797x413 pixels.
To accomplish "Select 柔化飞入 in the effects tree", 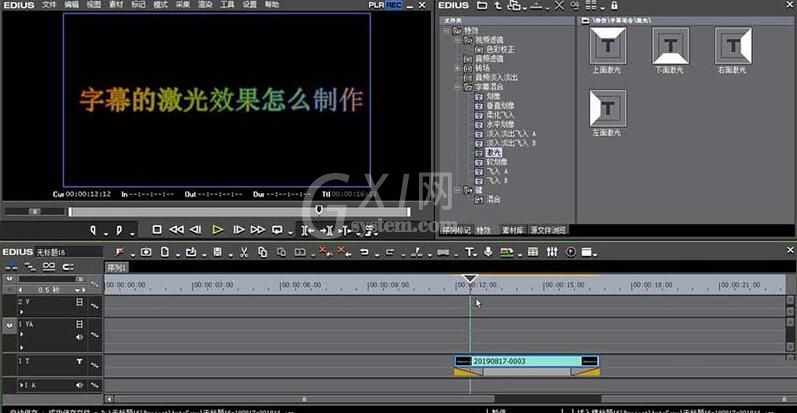I will pos(500,115).
